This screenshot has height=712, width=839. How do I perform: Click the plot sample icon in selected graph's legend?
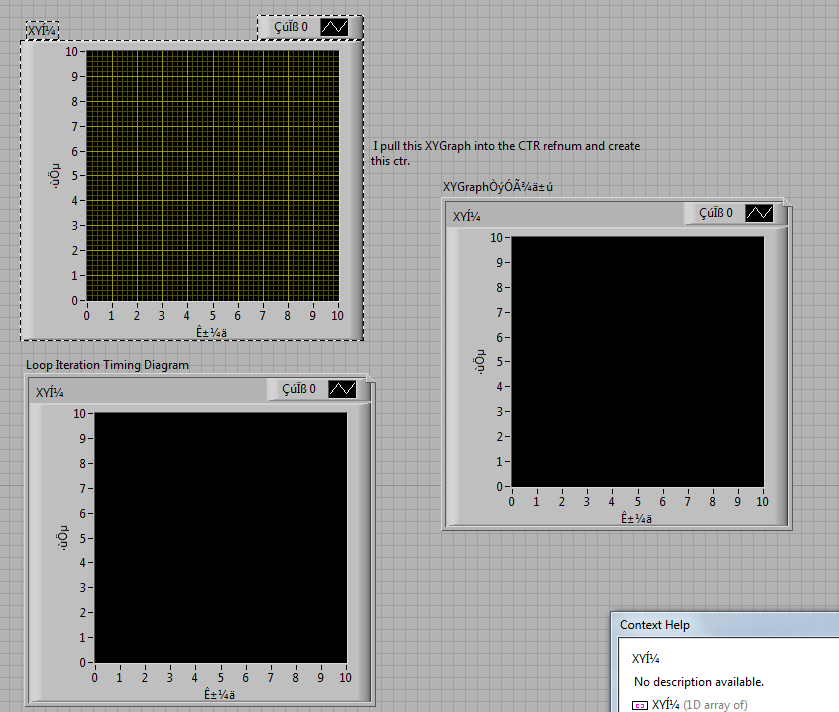point(334,27)
